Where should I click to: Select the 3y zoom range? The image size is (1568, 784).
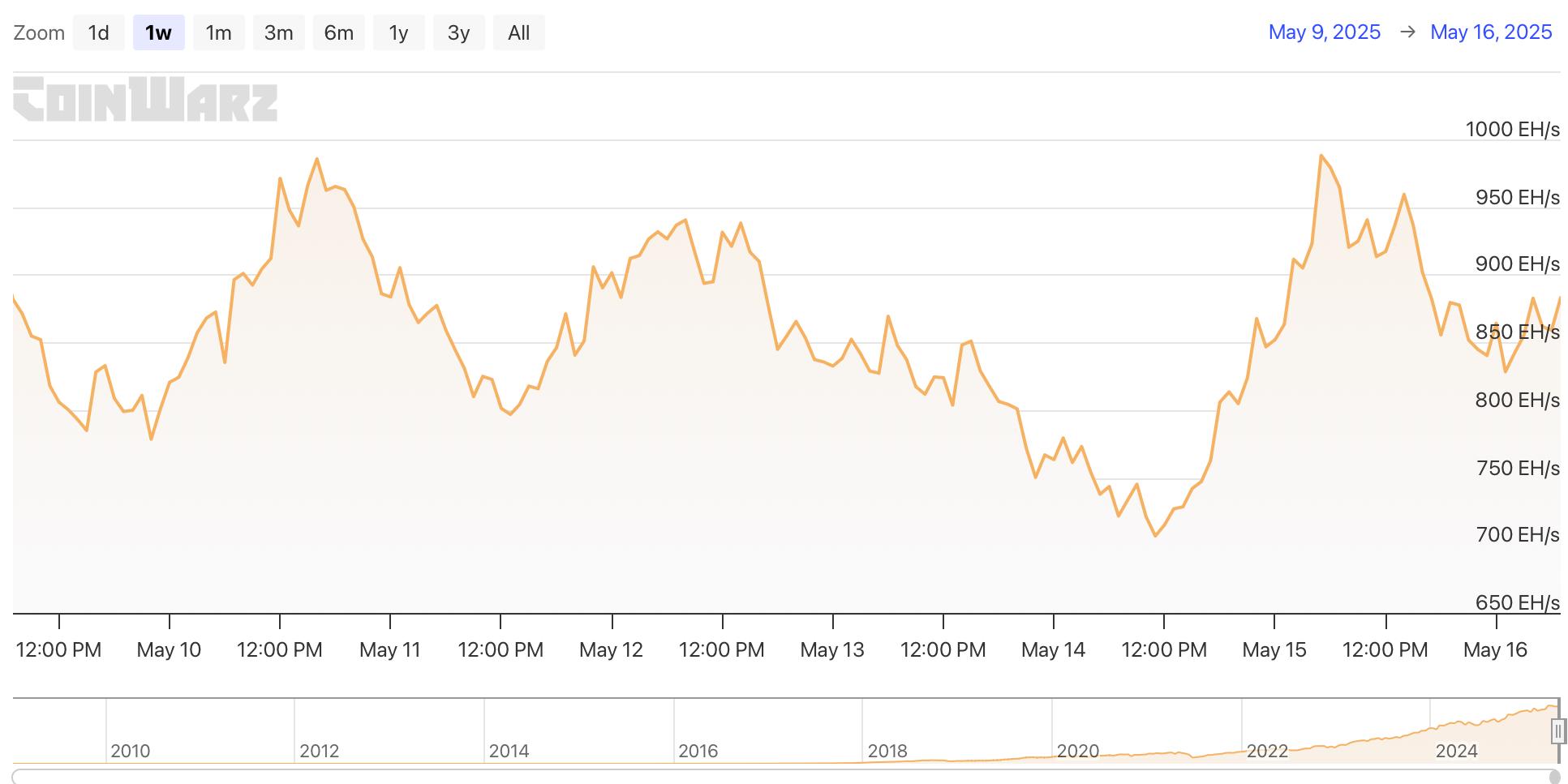(x=459, y=32)
